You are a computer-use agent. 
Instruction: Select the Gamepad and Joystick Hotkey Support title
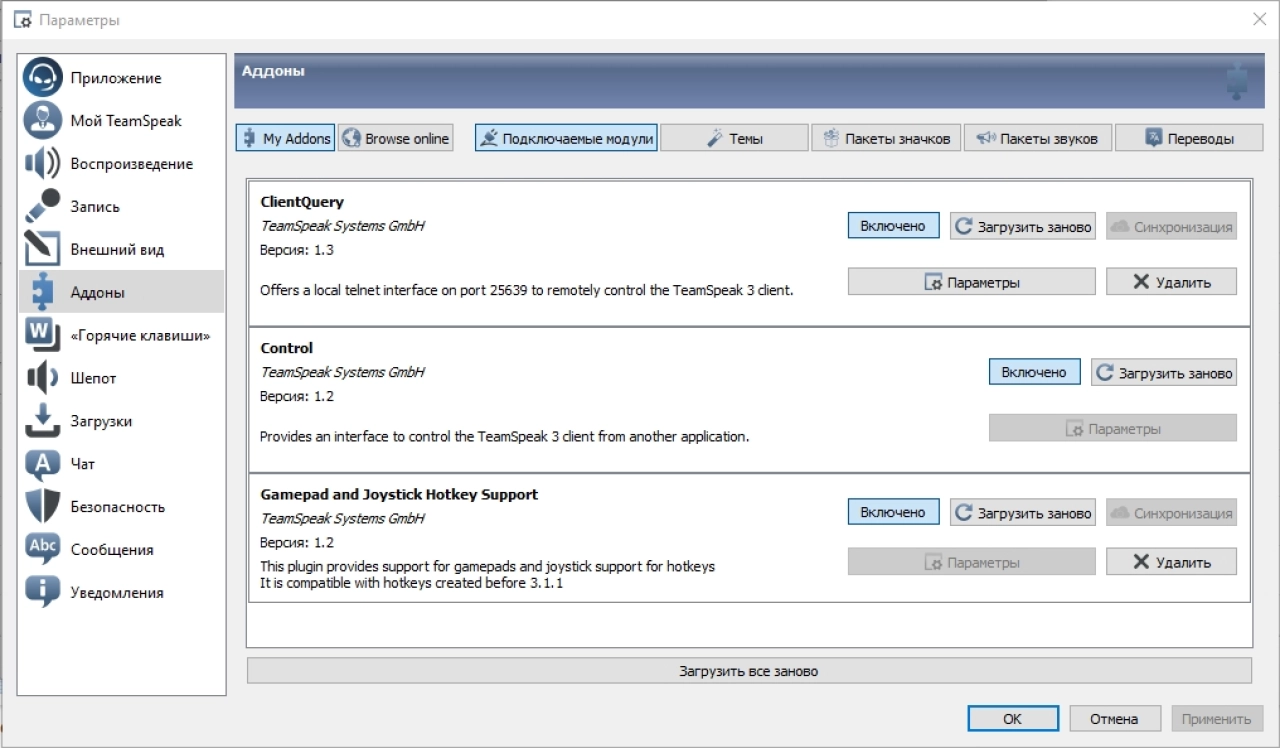(399, 494)
